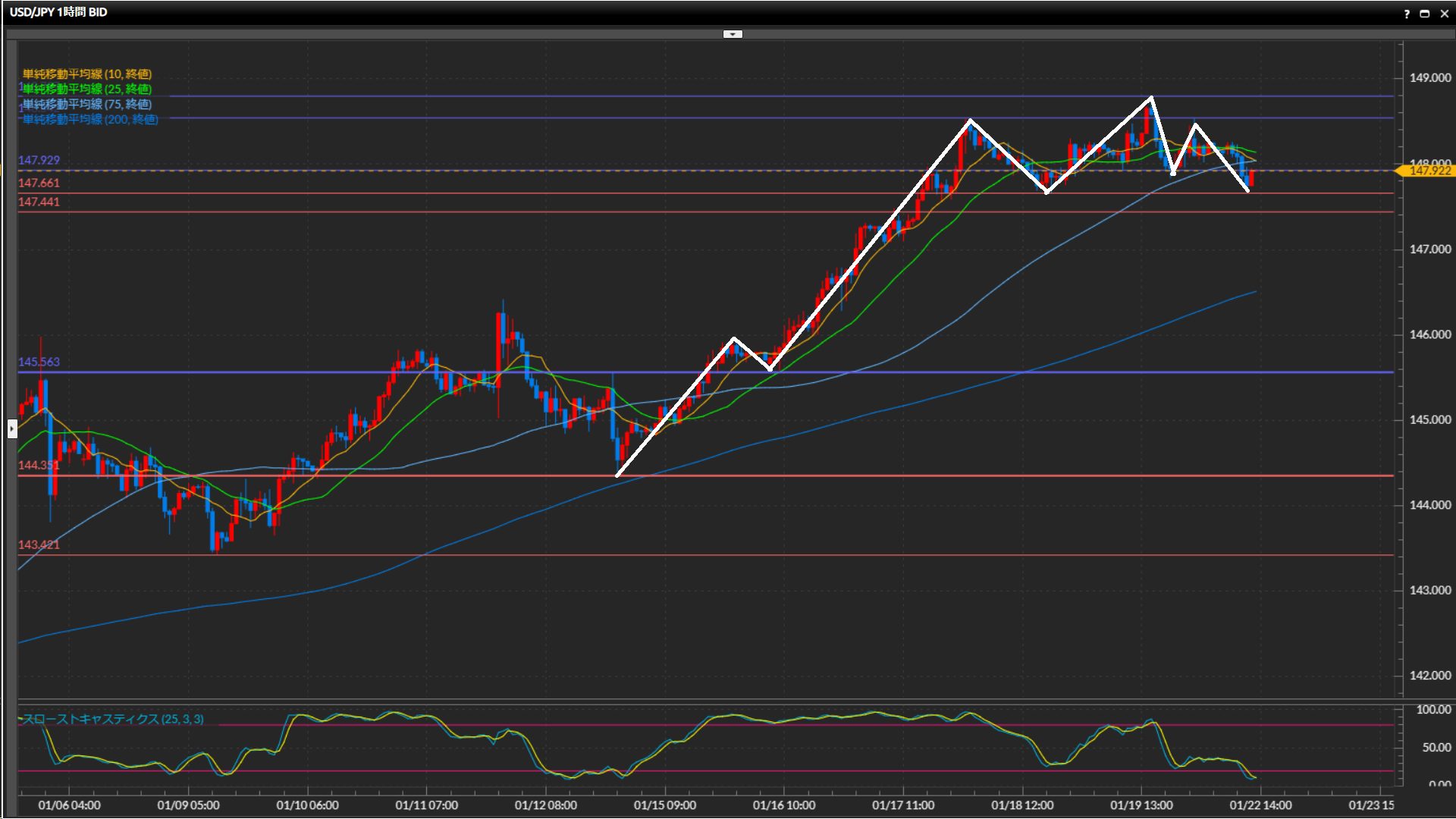Select the 25-period green moving average label
The height and width of the screenshot is (819, 1456).
point(87,89)
